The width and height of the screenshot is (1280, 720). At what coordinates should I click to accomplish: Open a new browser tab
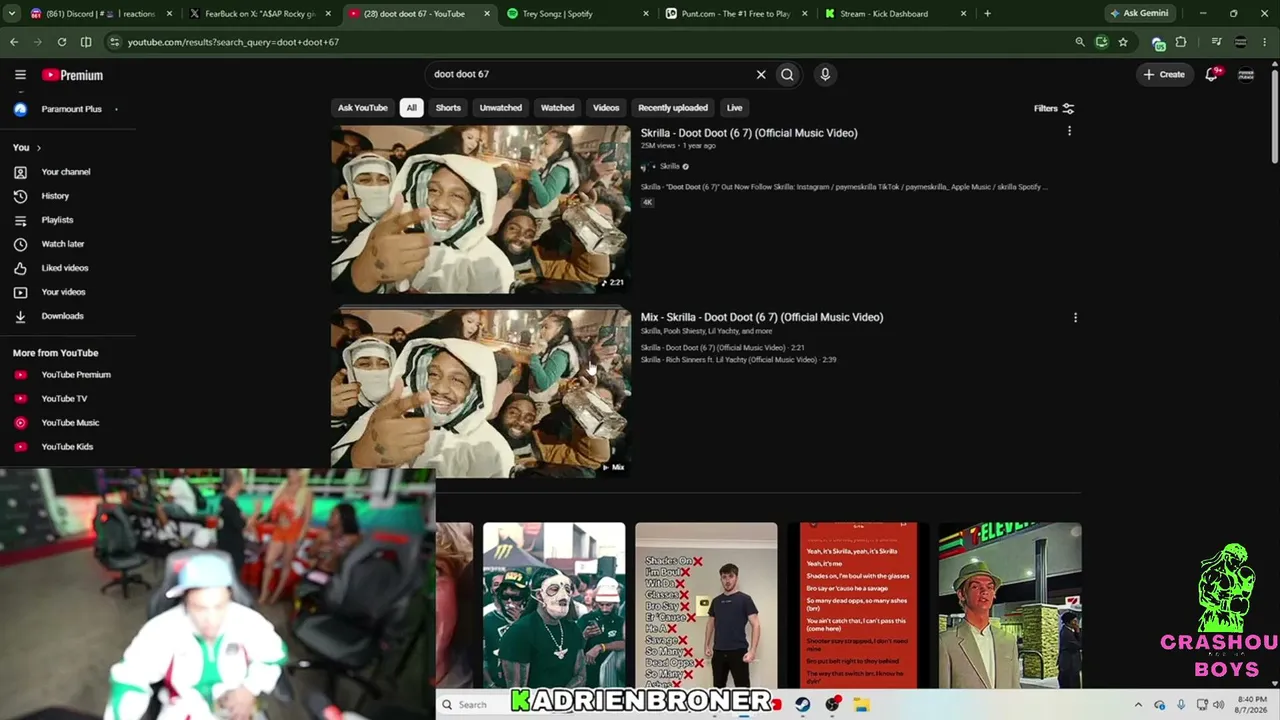tap(987, 14)
